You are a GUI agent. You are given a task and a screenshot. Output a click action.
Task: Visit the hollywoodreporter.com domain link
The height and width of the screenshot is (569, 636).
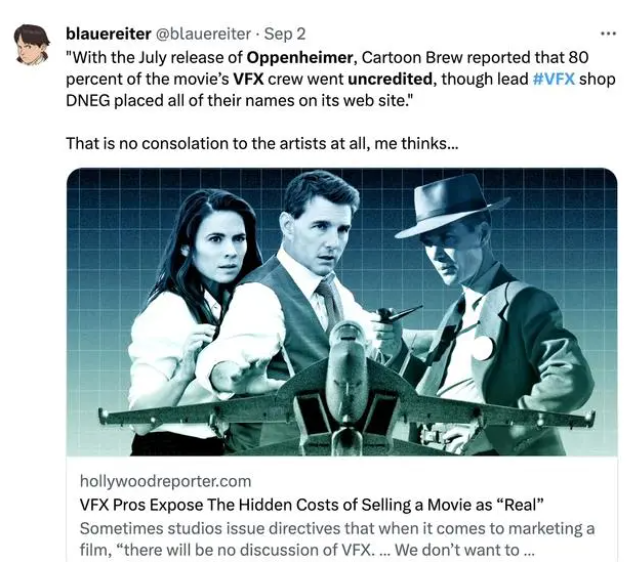pos(165,481)
